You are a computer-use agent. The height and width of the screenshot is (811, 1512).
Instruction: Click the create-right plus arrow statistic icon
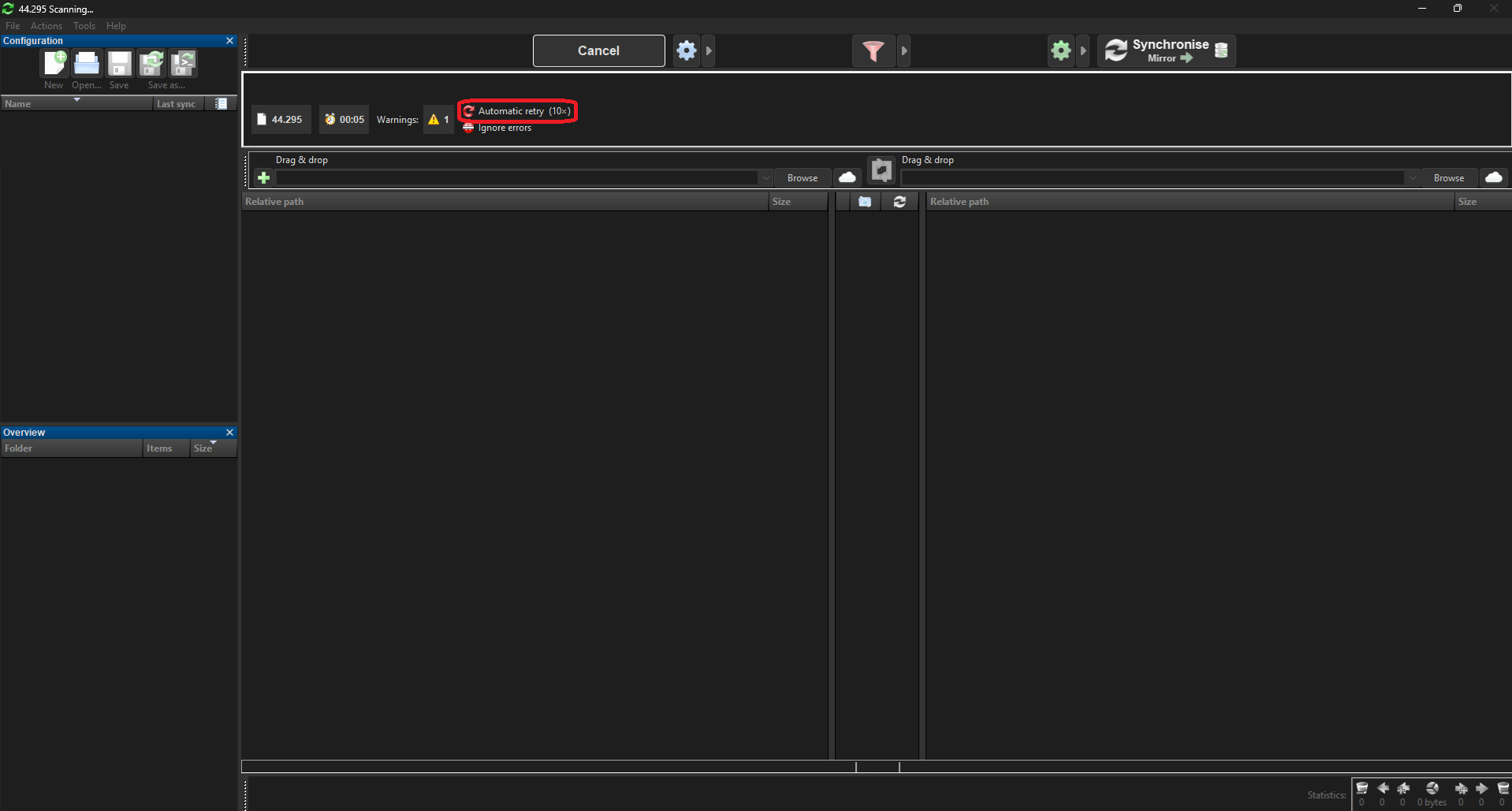1462,788
